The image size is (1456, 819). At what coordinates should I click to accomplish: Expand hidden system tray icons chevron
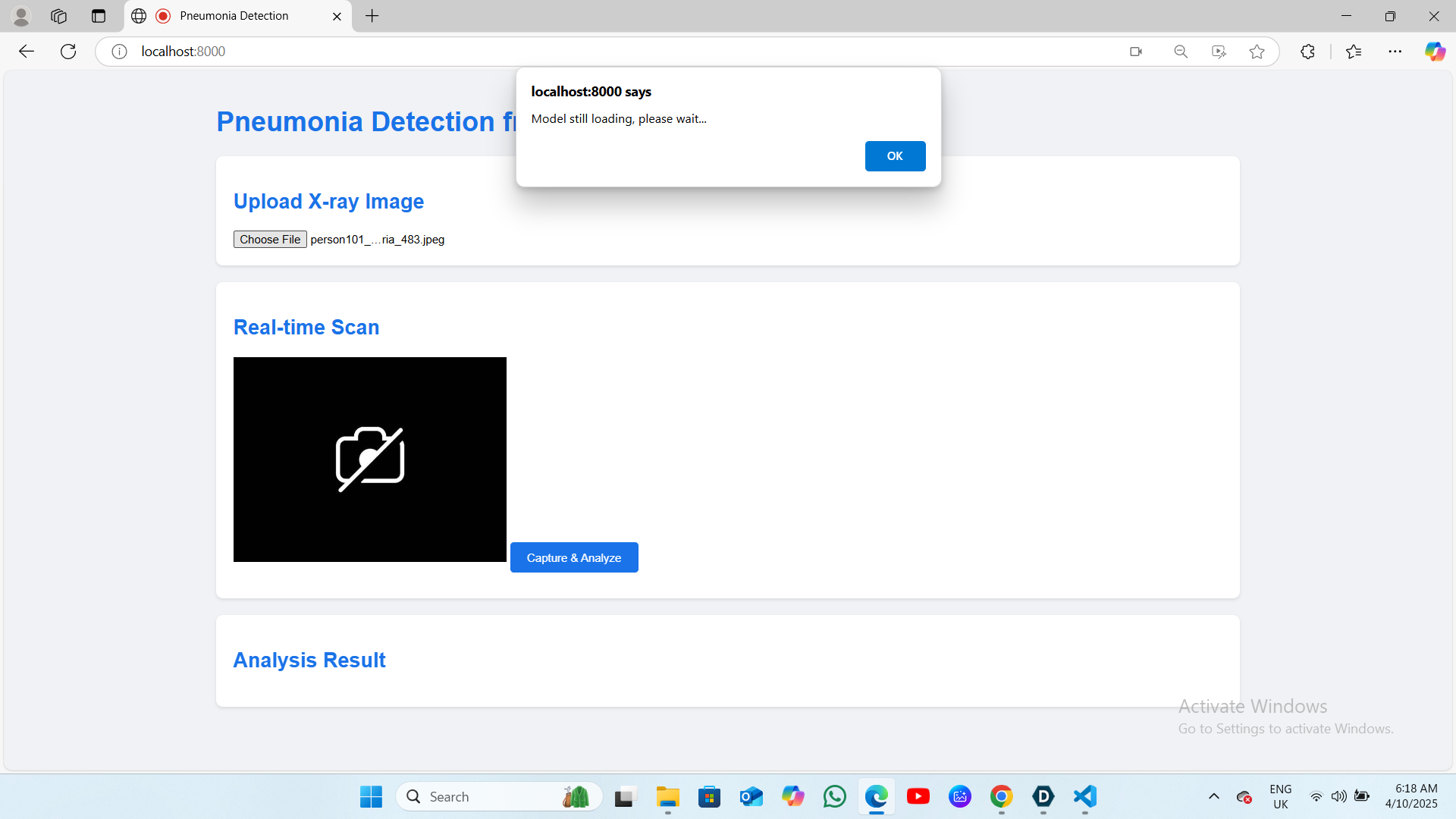[x=1214, y=796]
